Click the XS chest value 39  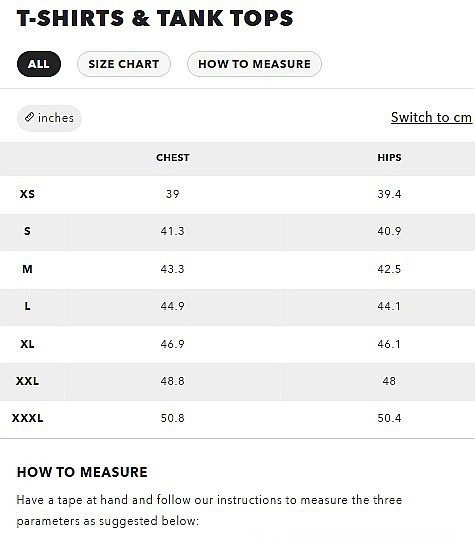173,194
